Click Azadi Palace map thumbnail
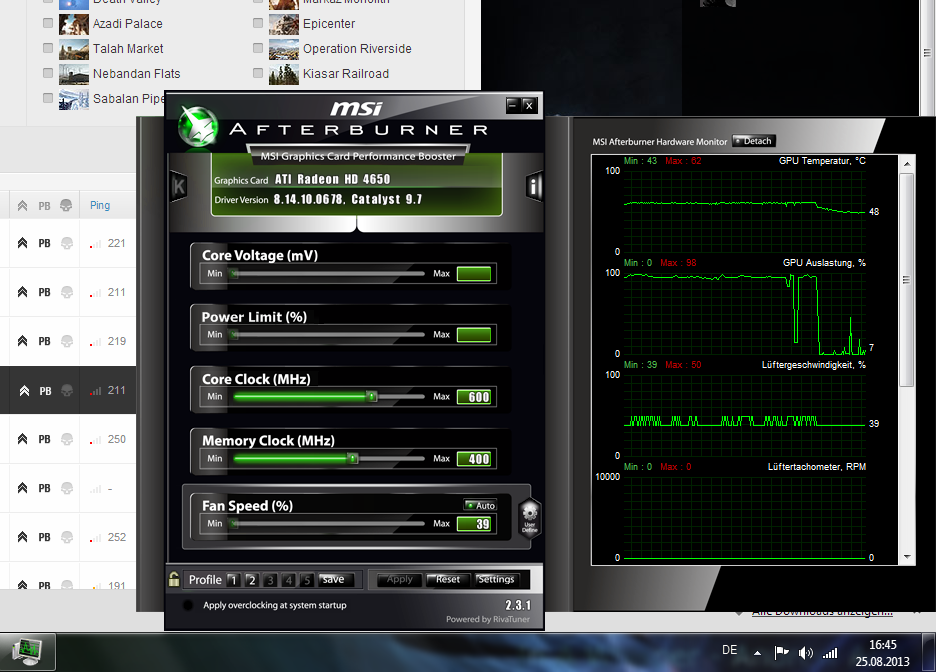Screen dimensions: 936x672 [x=74, y=24]
